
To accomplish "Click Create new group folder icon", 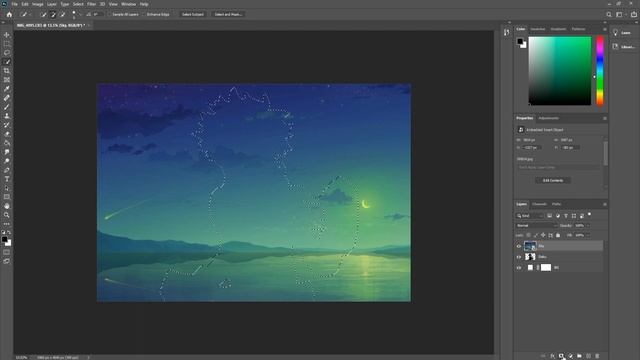I will [579, 356].
